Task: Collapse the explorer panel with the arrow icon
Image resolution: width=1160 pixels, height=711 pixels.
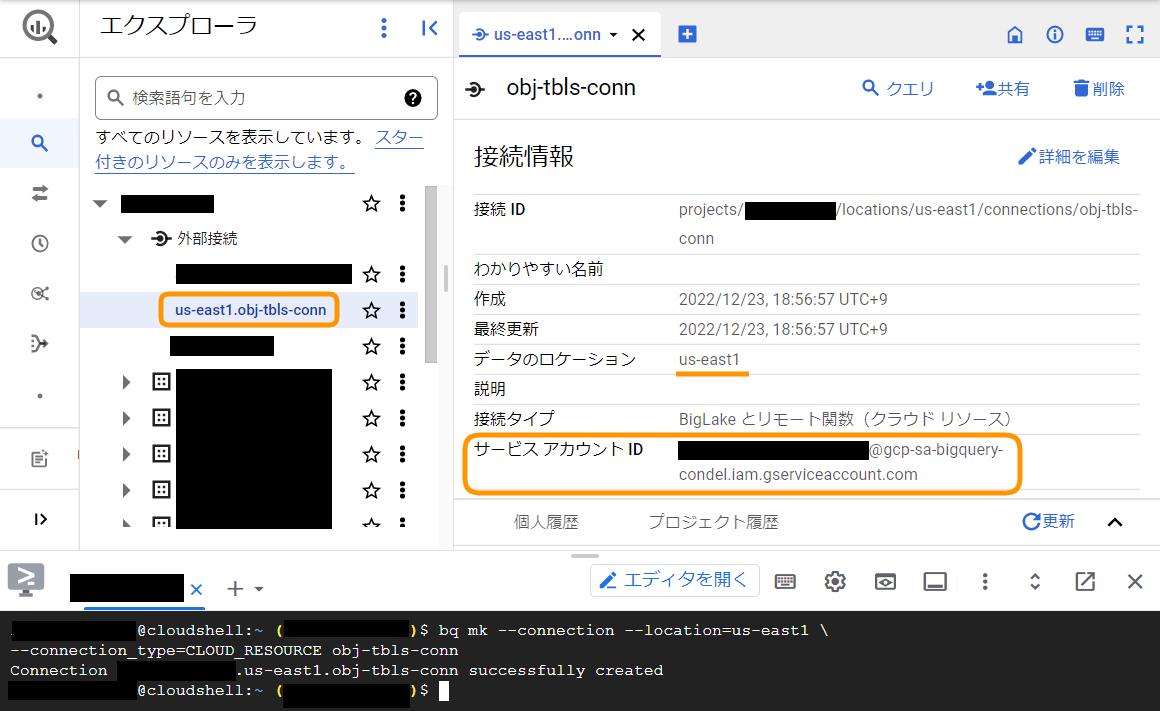Action: (x=429, y=28)
